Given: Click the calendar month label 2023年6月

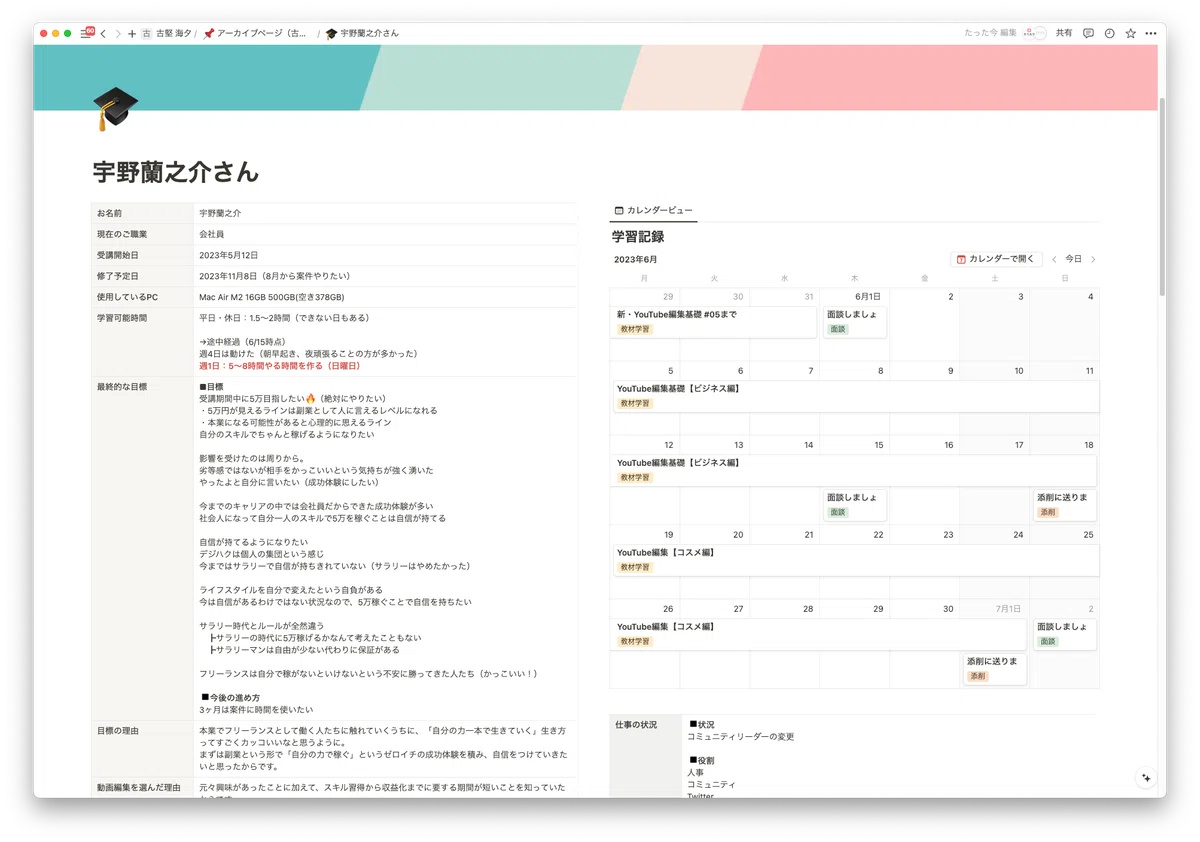Looking at the screenshot, I should 635,259.
